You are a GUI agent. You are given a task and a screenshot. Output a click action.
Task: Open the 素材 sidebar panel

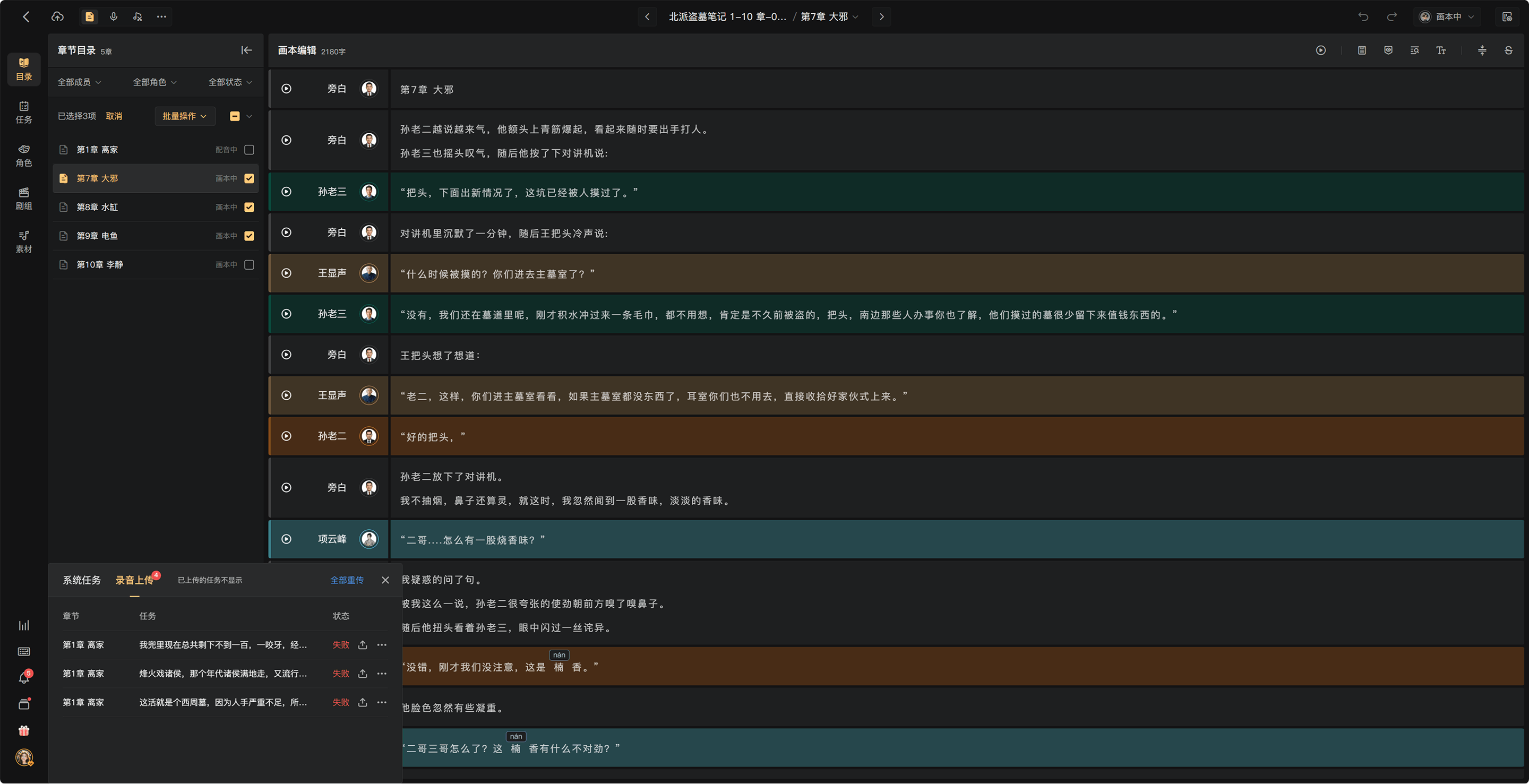(24, 242)
